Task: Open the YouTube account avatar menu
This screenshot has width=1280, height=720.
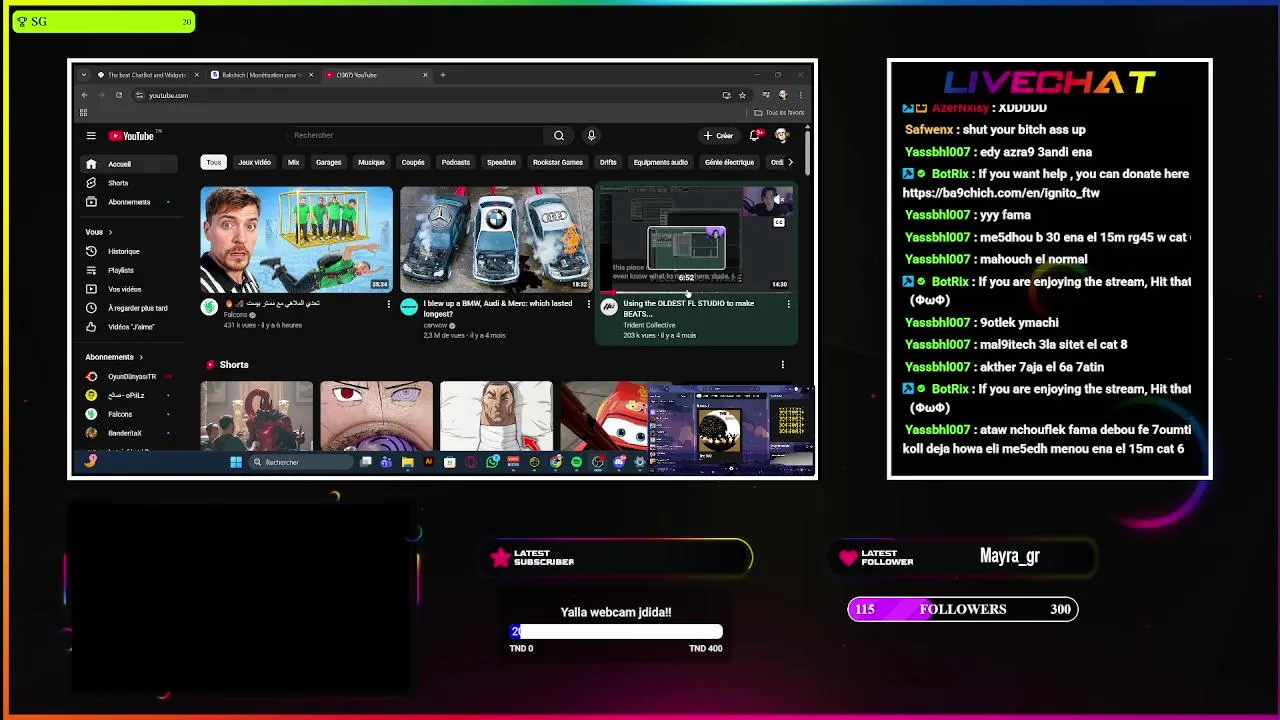Action: 782,135
